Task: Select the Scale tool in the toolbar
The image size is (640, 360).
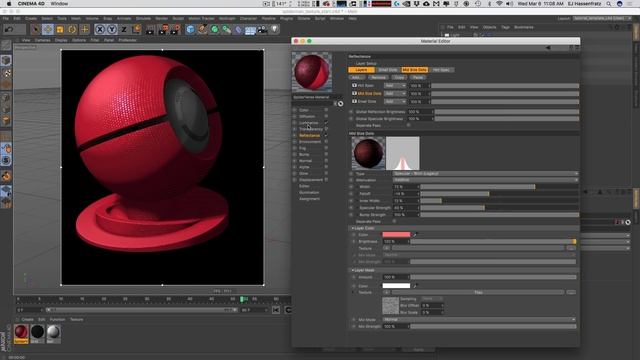Action: point(60,29)
